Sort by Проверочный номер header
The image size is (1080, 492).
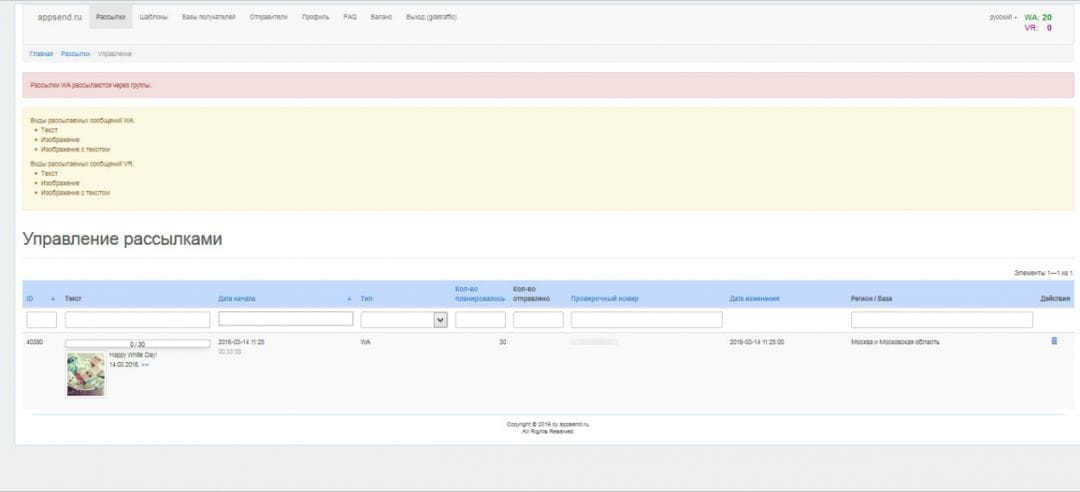604,298
